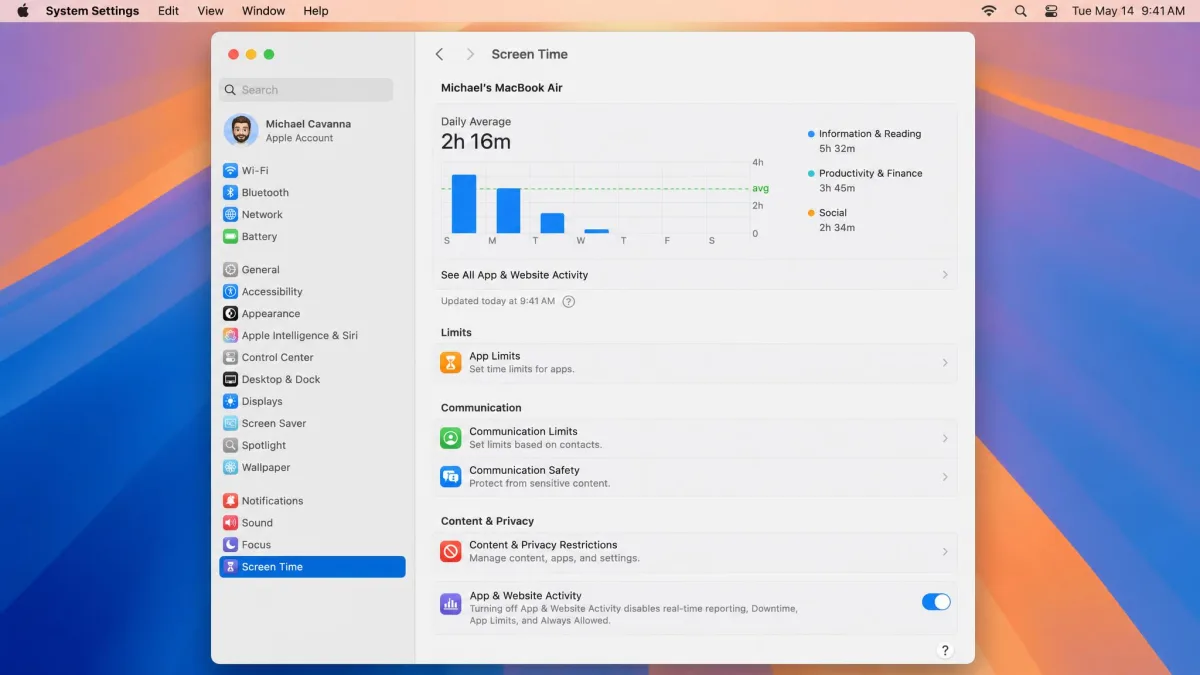This screenshot has width=1200, height=675.
Task: Open the View menu
Action: pos(210,11)
